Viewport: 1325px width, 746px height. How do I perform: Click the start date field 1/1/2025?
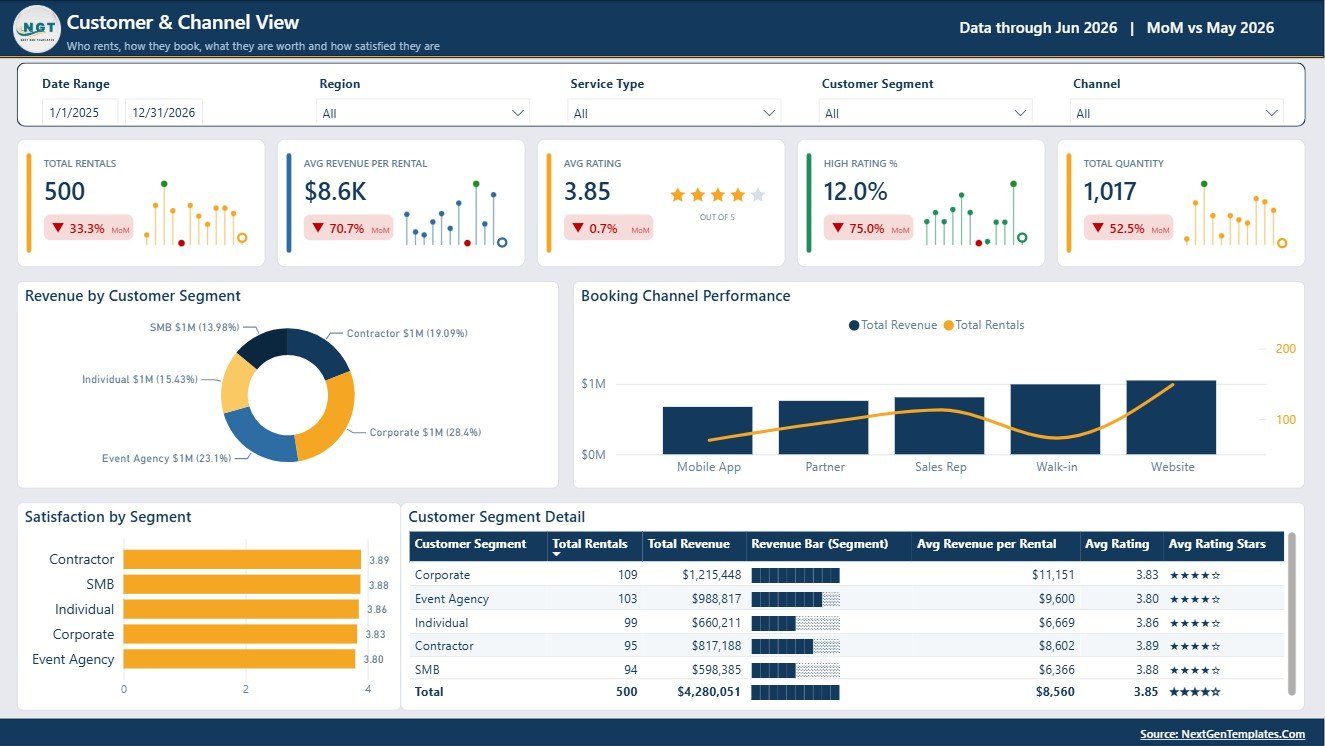[x=80, y=113]
